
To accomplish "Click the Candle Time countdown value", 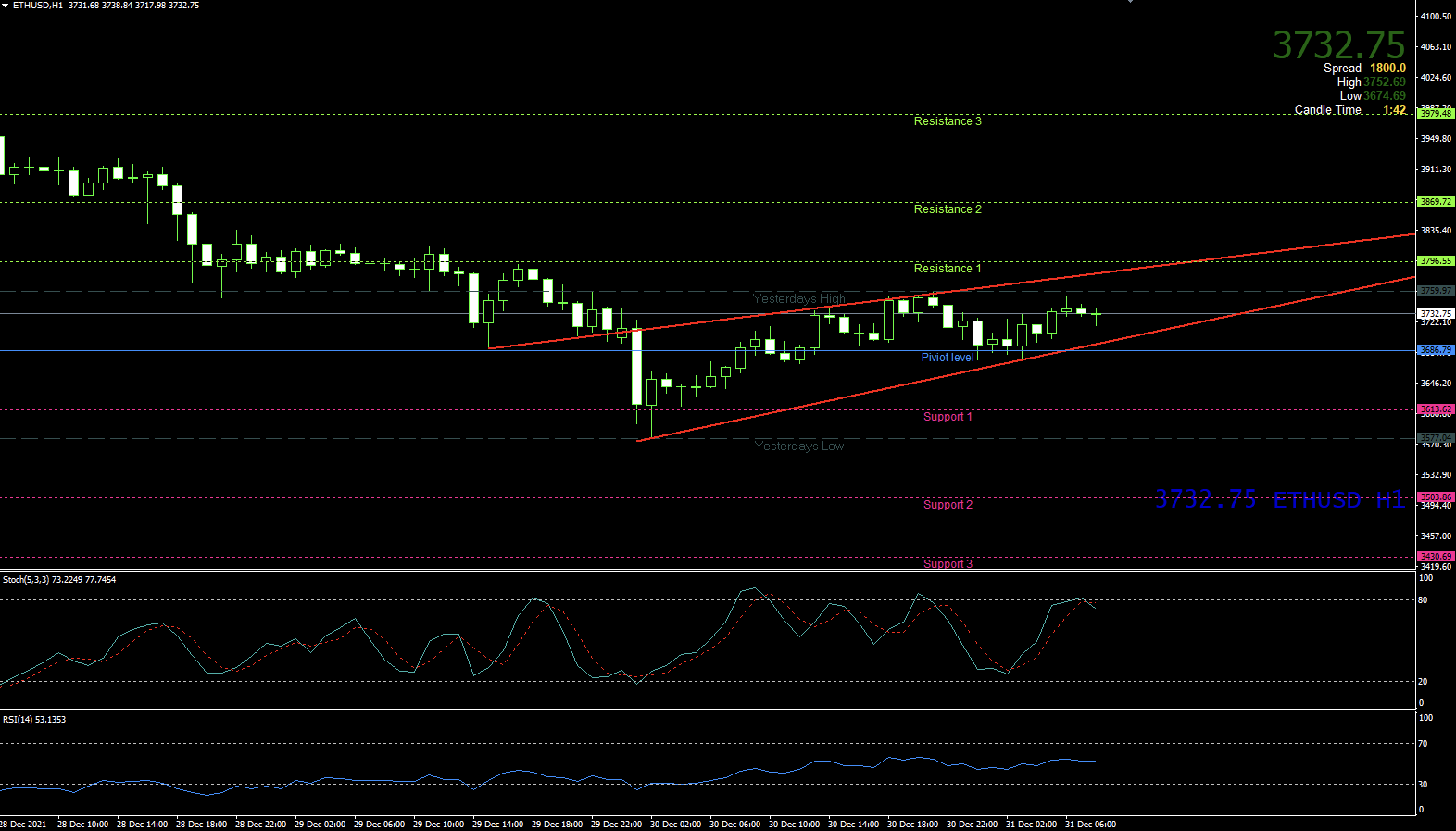I will [1394, 110].
